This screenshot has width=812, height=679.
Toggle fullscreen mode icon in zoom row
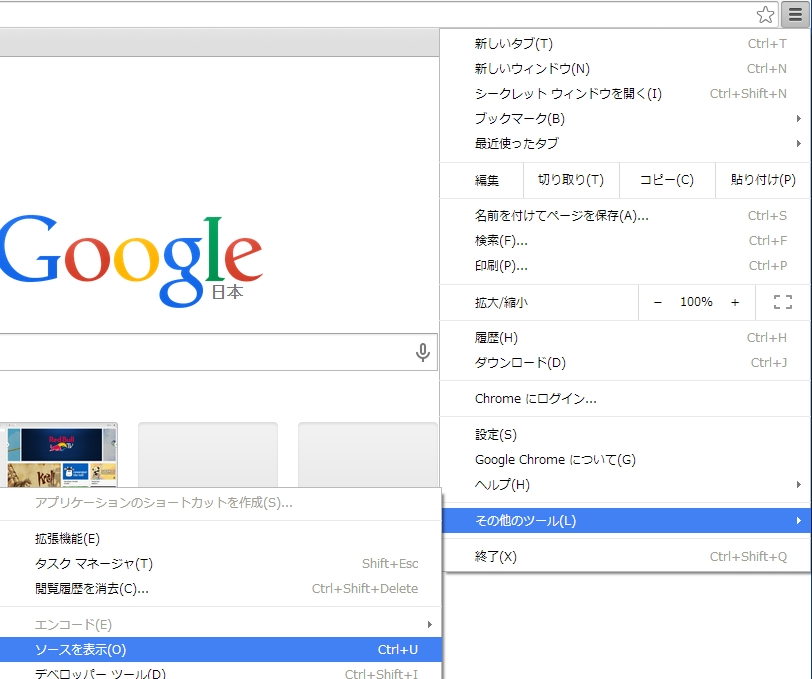pyautogui.click(x=782, y=302)
